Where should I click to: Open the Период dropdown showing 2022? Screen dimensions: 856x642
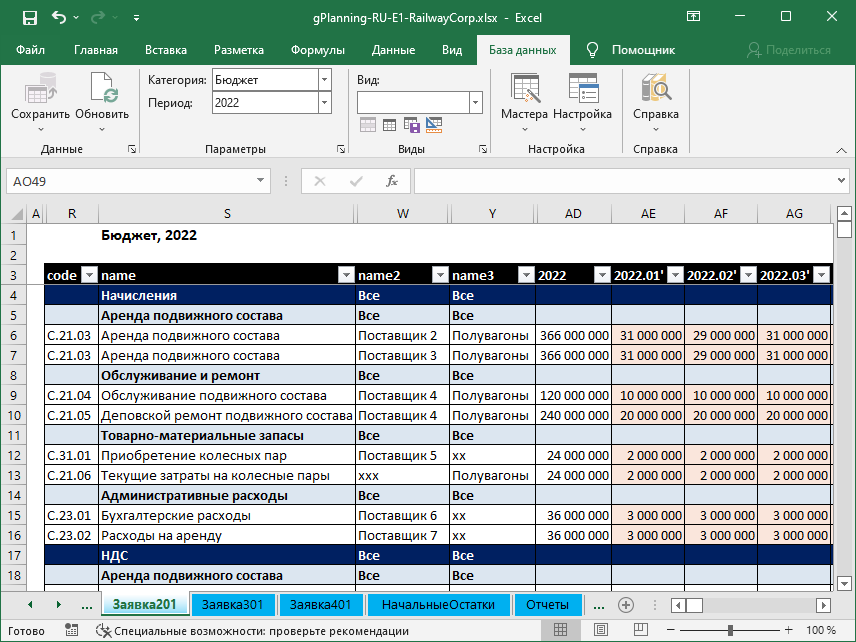click(x=324, y=103)
